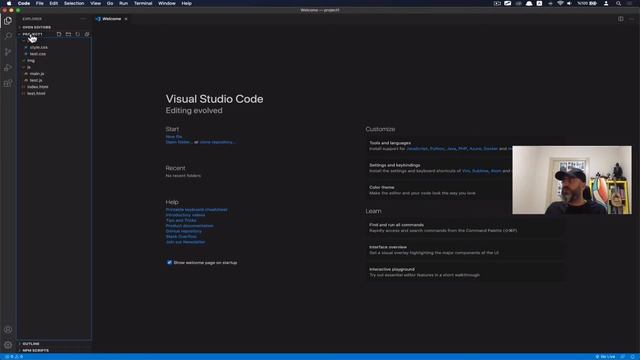Open the Manage gear in activity bar
Image resolution: width=640 pixels, height=360 pixels.
(8, 345)
